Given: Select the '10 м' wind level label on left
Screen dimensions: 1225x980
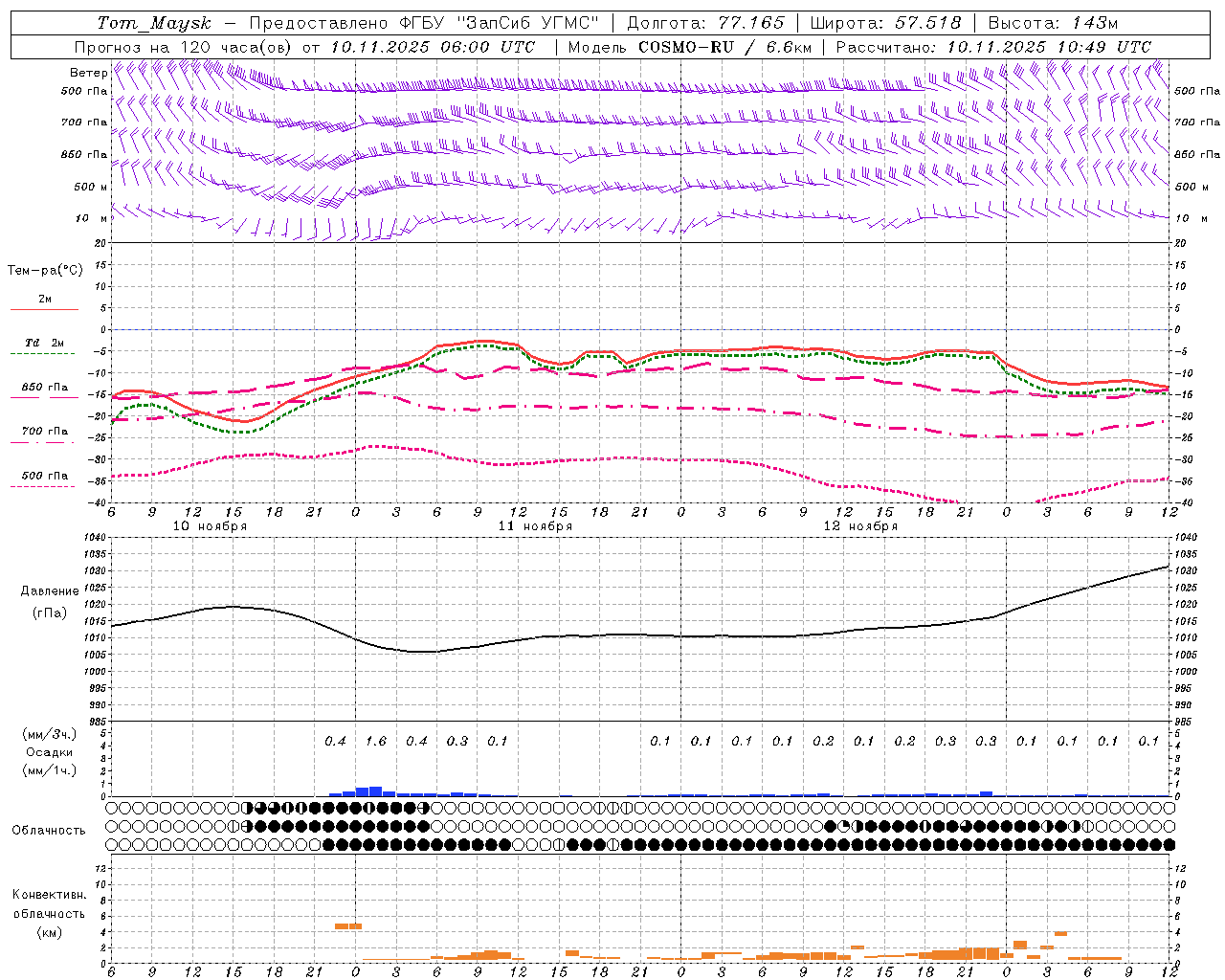Looking at the screenshot, I should [92, 218].
